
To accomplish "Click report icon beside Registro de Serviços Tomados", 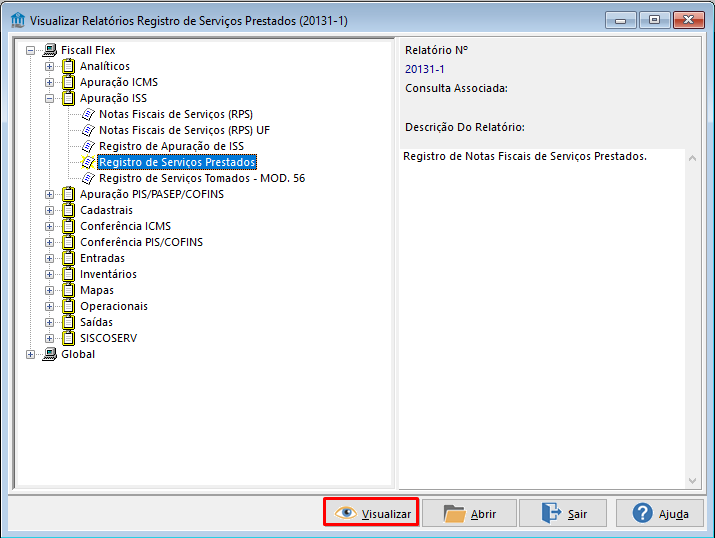I will (x=88, y=178).
